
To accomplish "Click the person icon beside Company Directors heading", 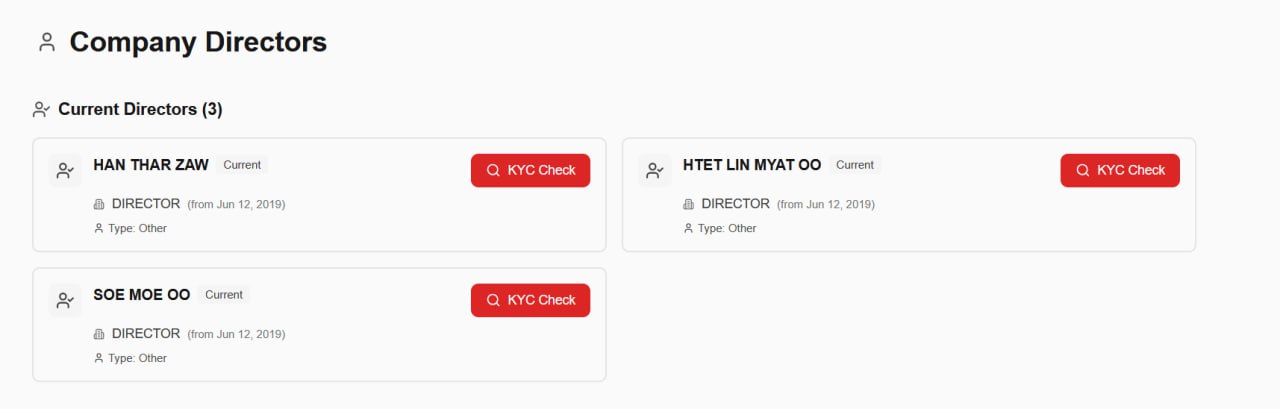I will click(x=46, y=42).
